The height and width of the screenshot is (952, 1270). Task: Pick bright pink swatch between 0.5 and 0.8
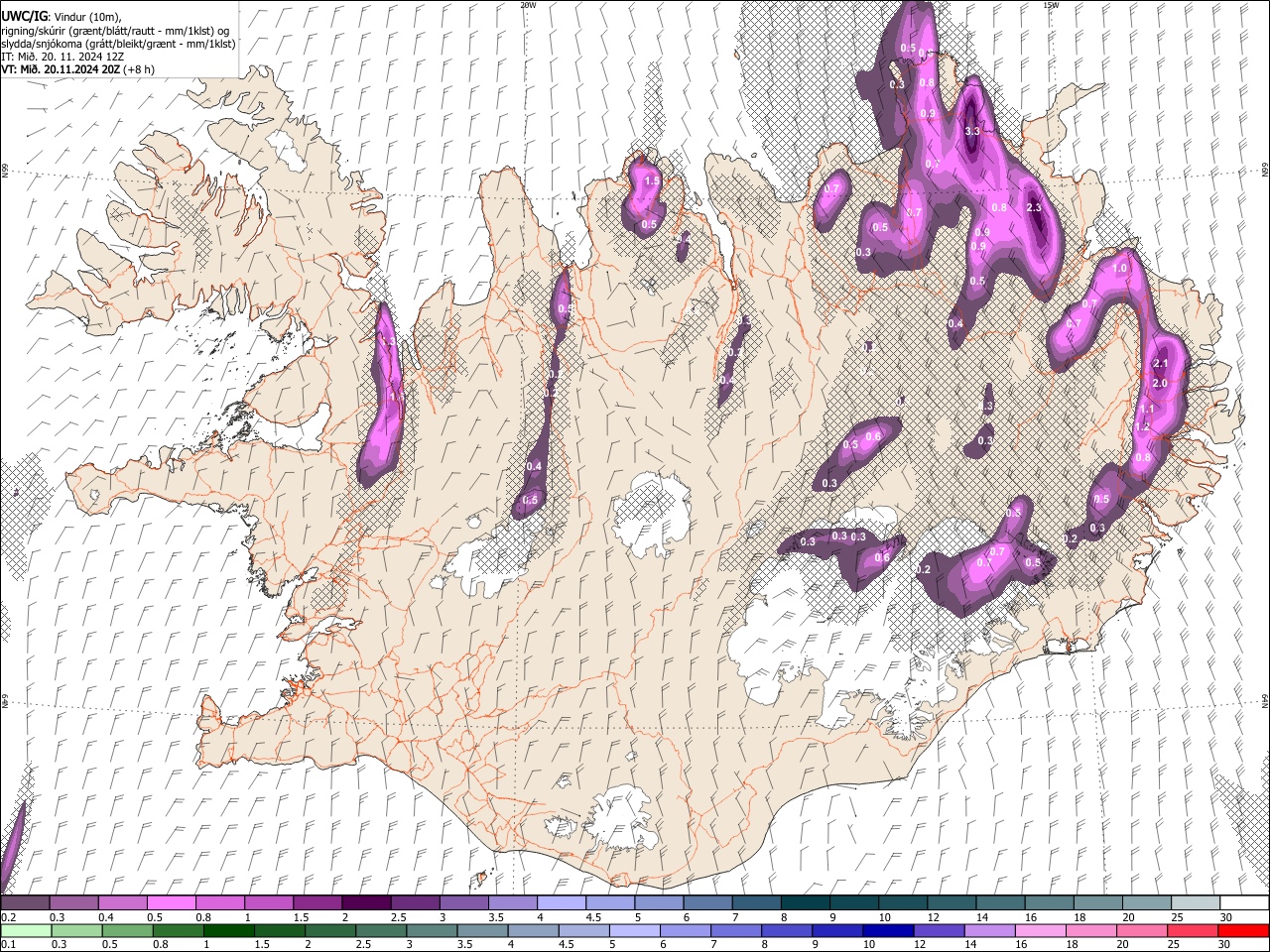coord(171,902)
